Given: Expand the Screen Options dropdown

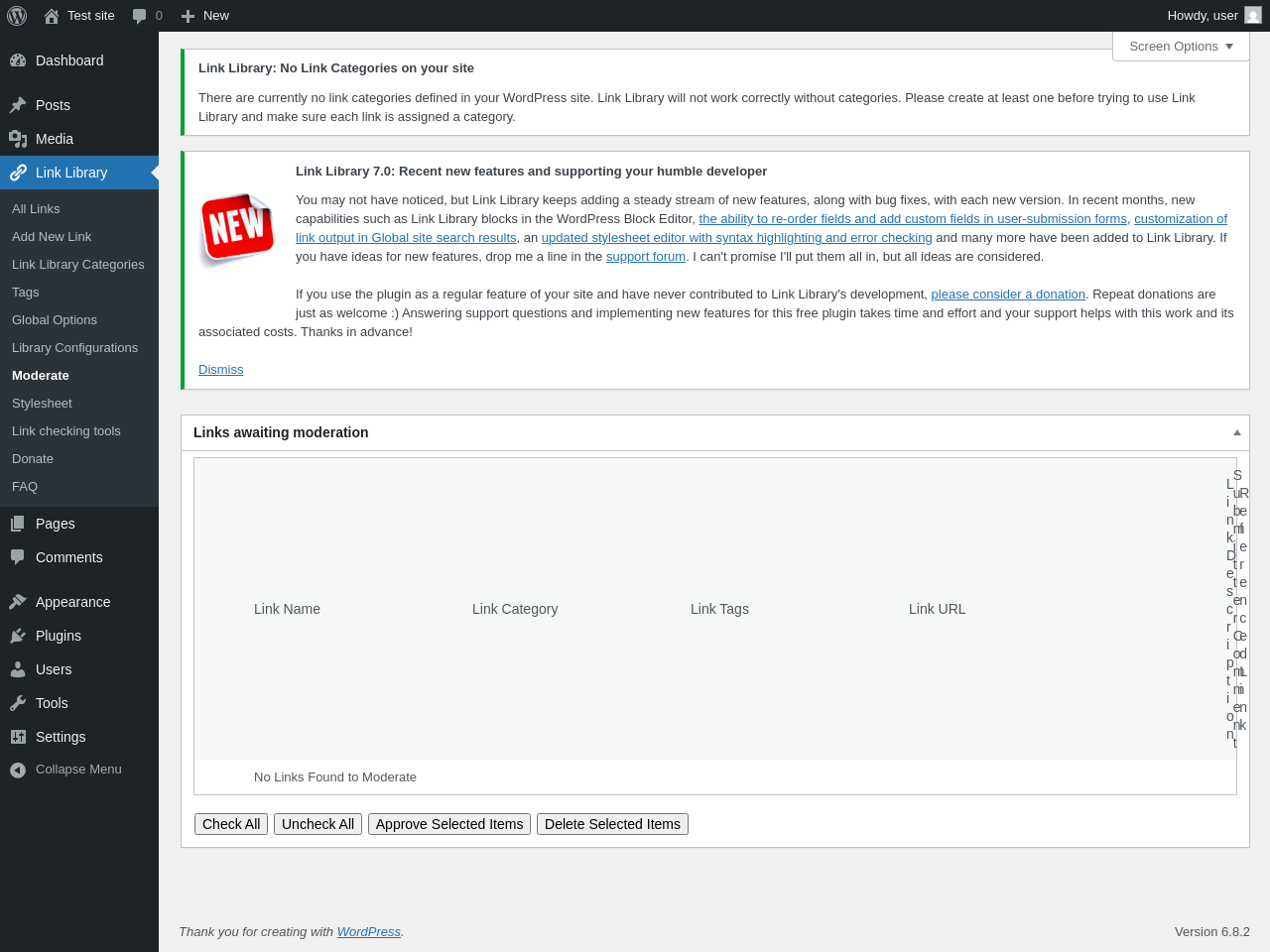Looking at the screenshot, I should [x=1181, y=47].
